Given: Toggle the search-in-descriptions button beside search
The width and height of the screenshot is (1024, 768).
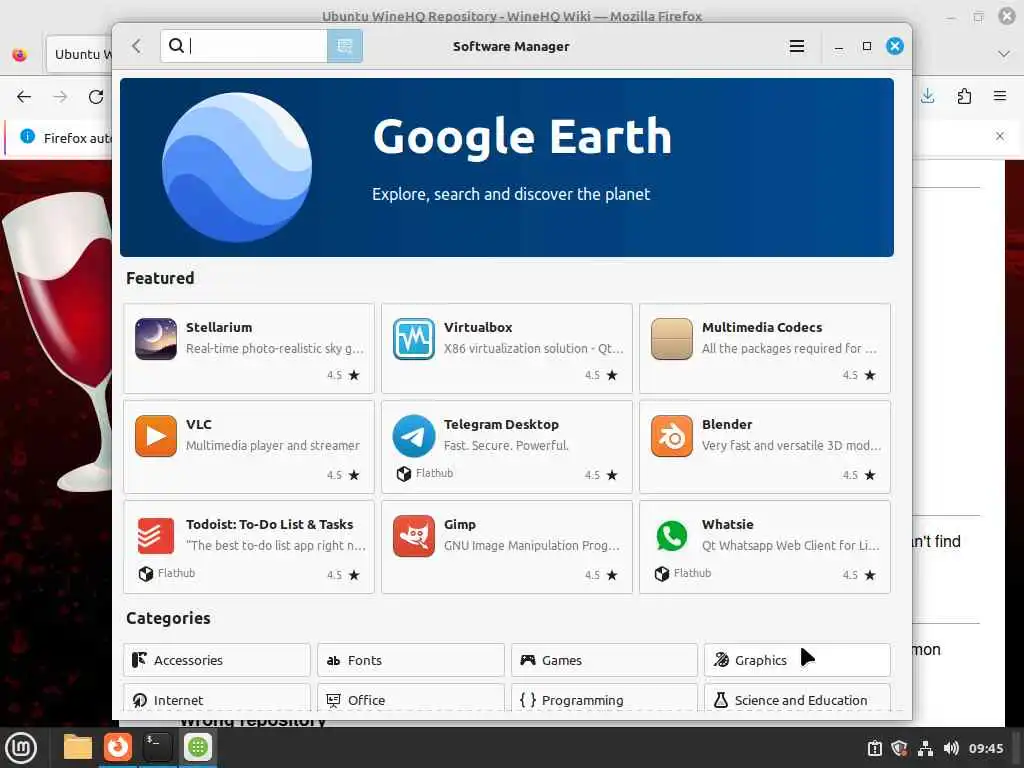Looking at the screenshot, I should 344,46.
